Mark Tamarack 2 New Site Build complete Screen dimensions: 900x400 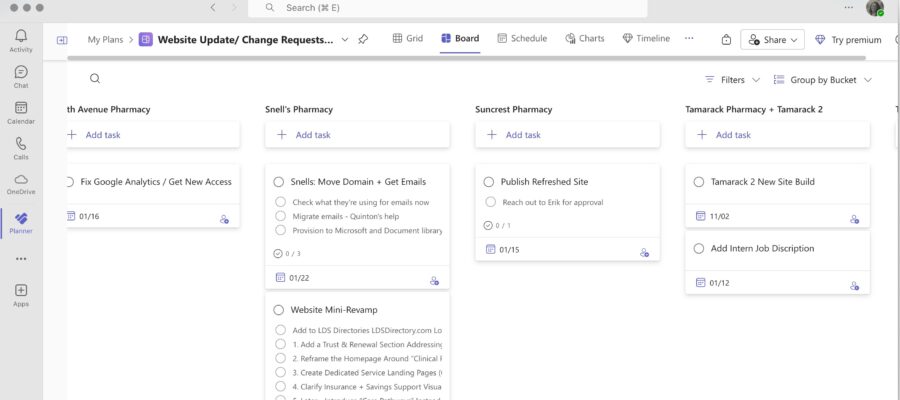point(699,182)
